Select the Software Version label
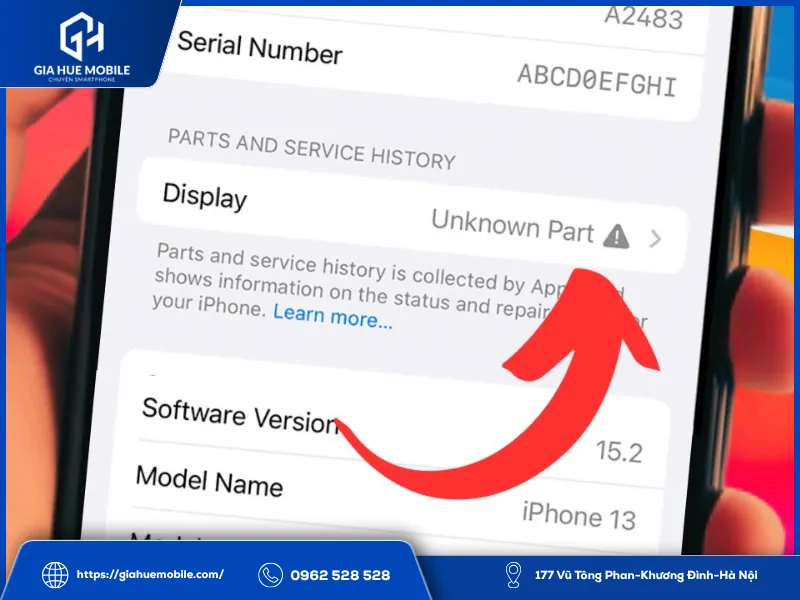This screenshot has width=800, height=600. coord(240,415)
